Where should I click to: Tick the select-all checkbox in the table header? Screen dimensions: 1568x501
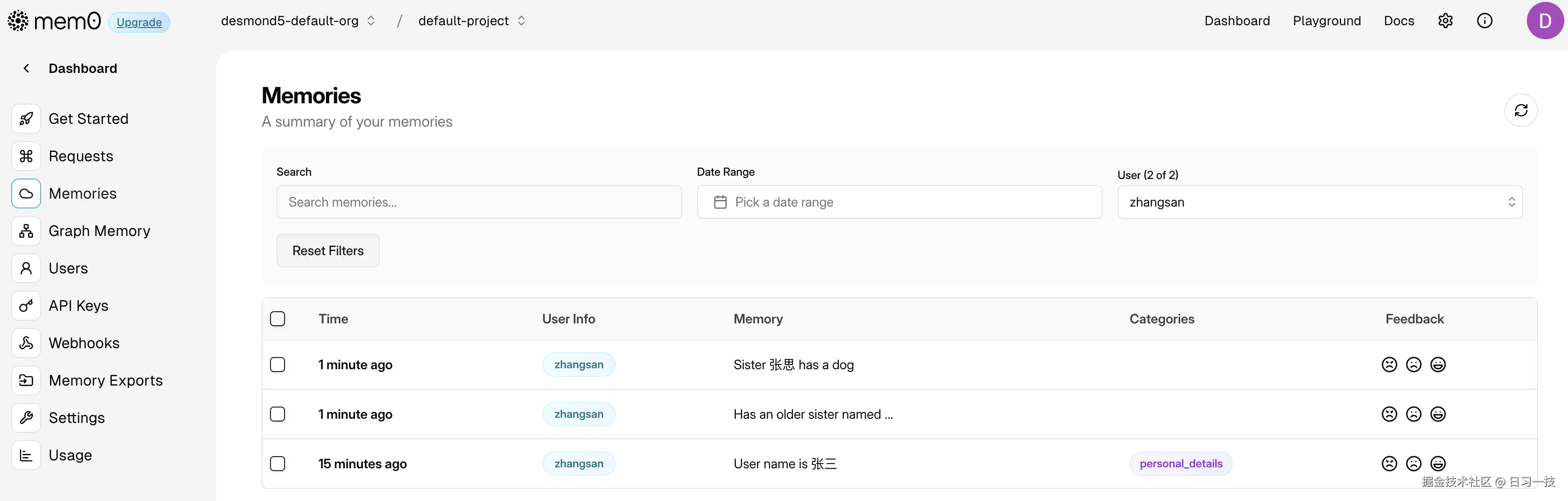point(278,319)
